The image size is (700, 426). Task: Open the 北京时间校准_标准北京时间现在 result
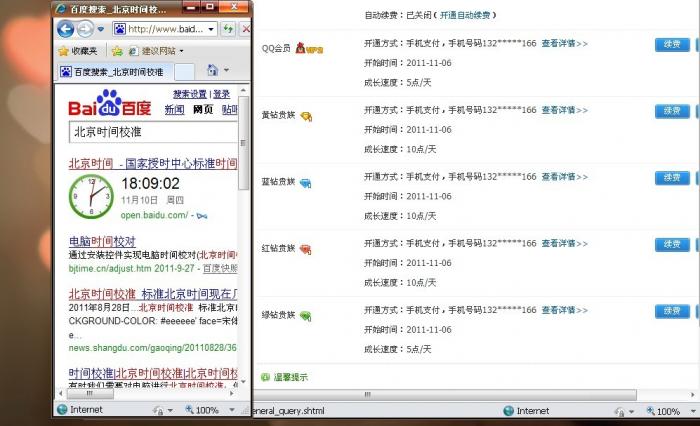click(153, 294)
